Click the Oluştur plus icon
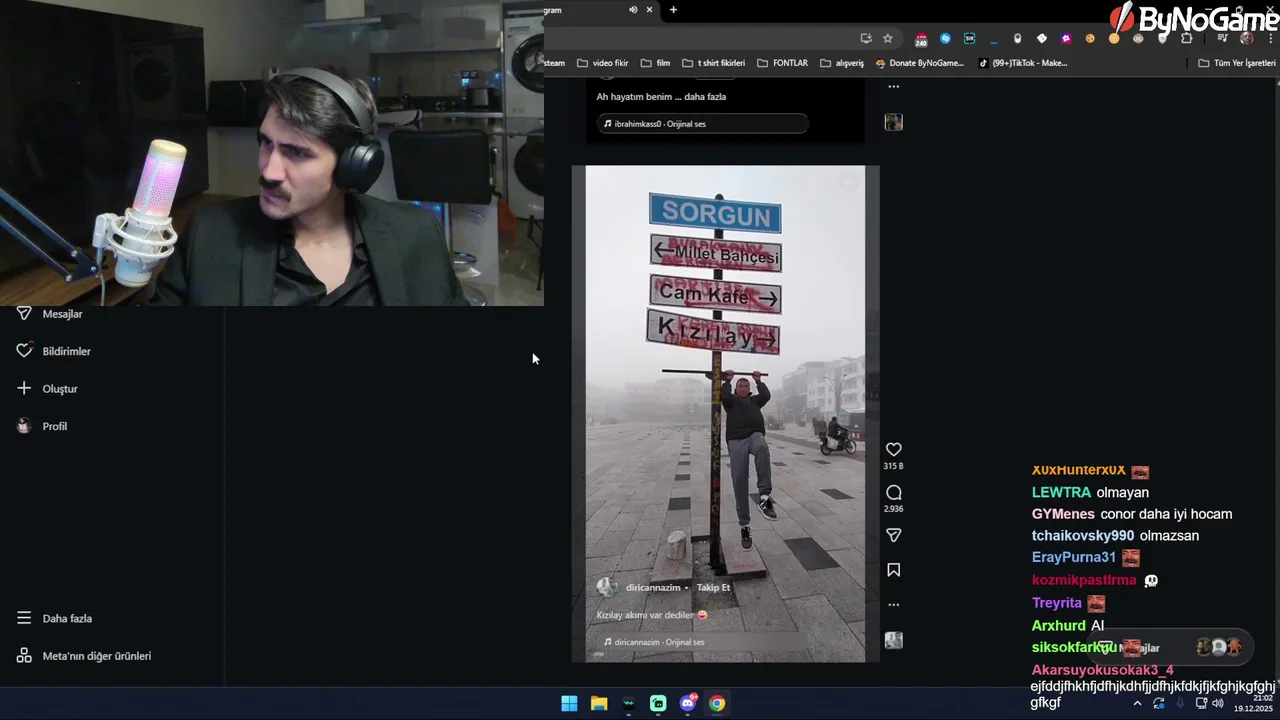 24,388
